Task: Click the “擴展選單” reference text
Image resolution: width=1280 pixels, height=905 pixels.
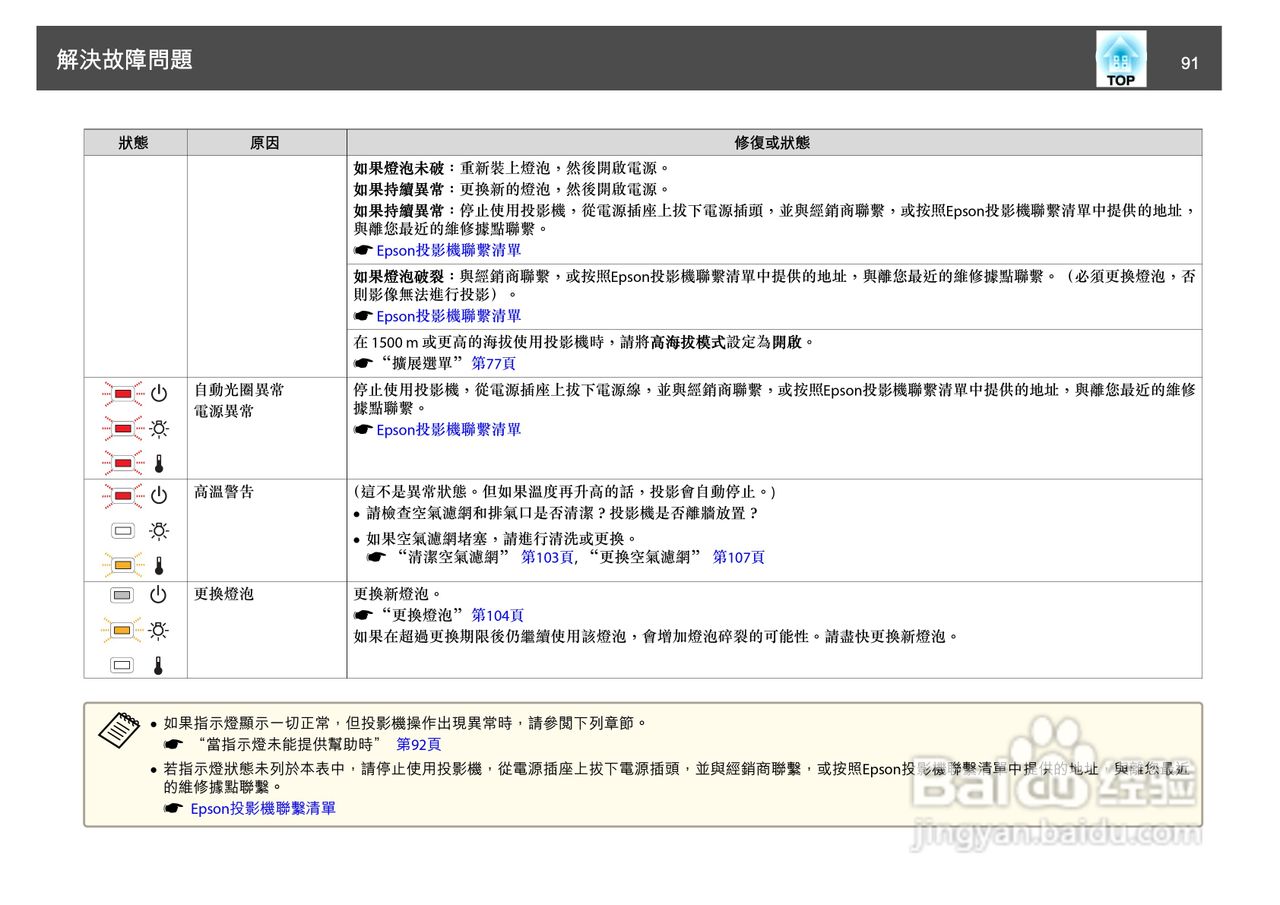Action: point(422,364)
